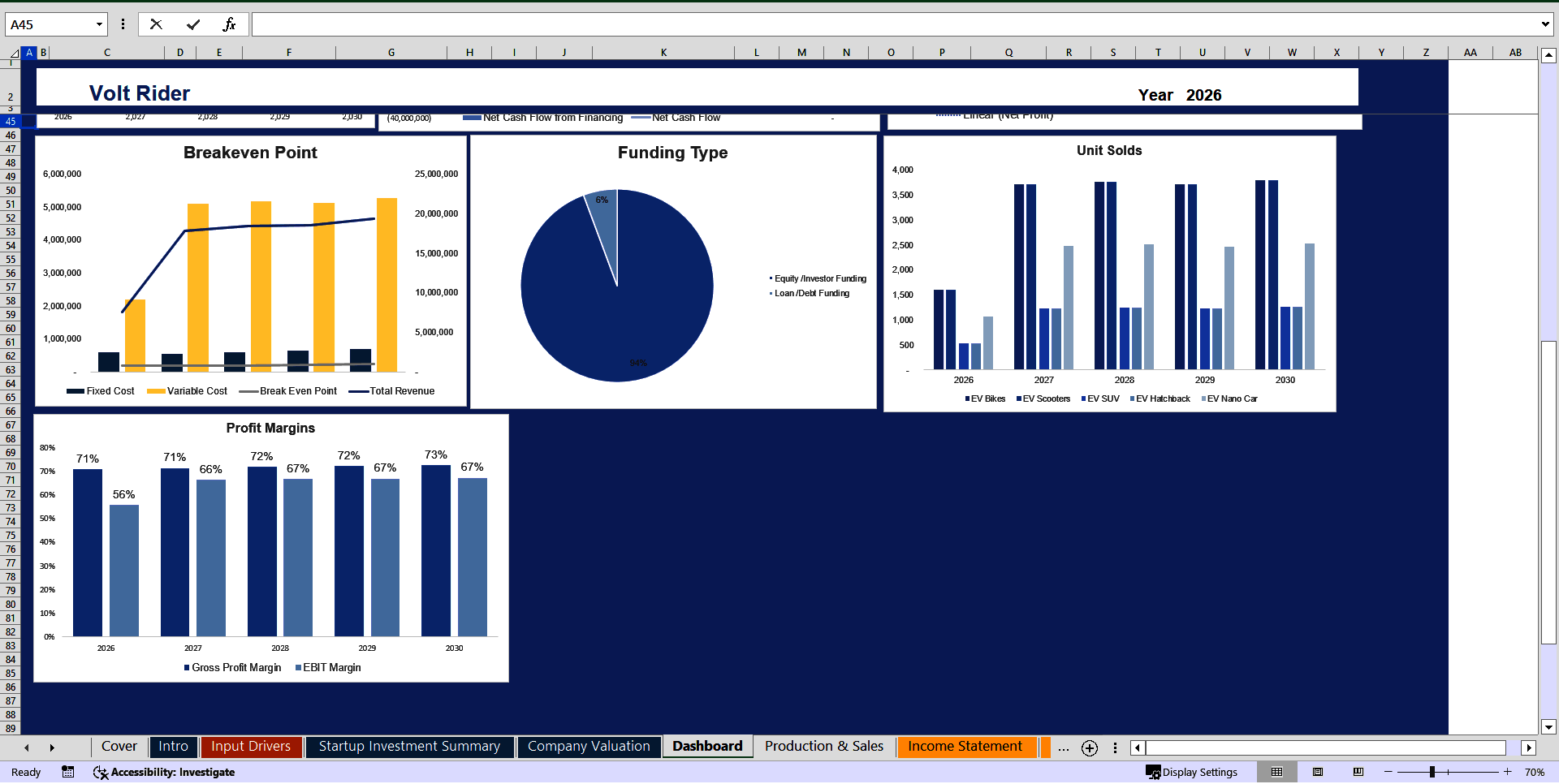The width and height of the screenshot is (1559, 784).
Task: Click the Funding Type chart title
Action: (672, 153)
